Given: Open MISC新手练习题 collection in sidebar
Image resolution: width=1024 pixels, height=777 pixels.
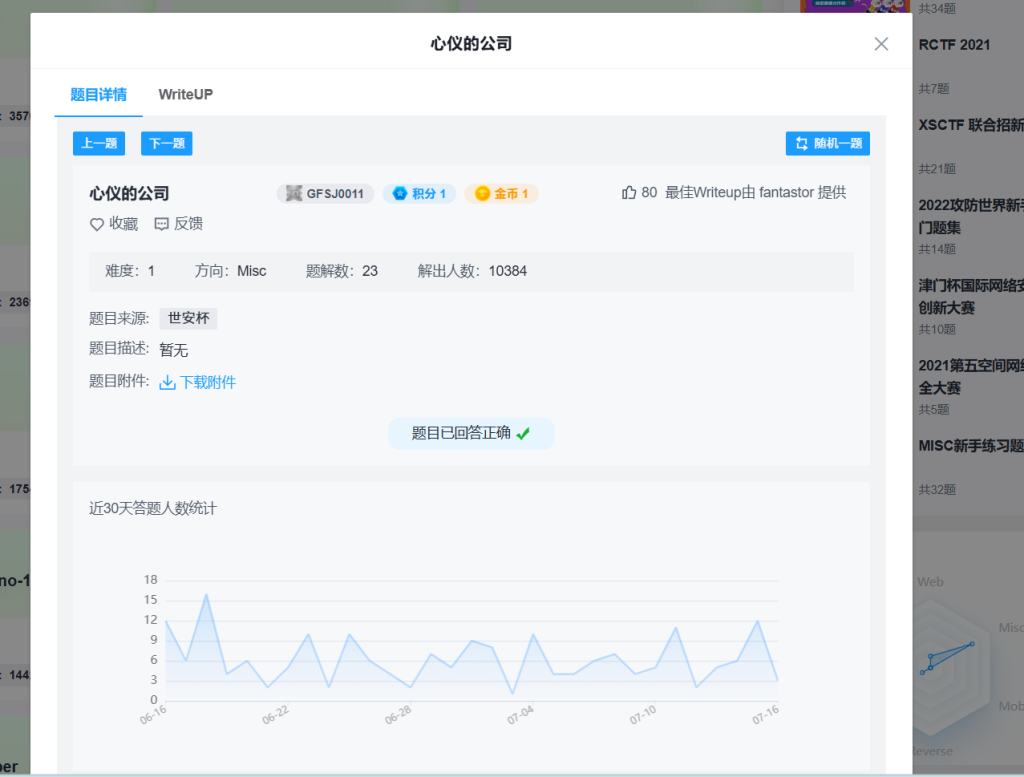Looking at the screenshot, I should pyautogui.click(x=970, y=445).
